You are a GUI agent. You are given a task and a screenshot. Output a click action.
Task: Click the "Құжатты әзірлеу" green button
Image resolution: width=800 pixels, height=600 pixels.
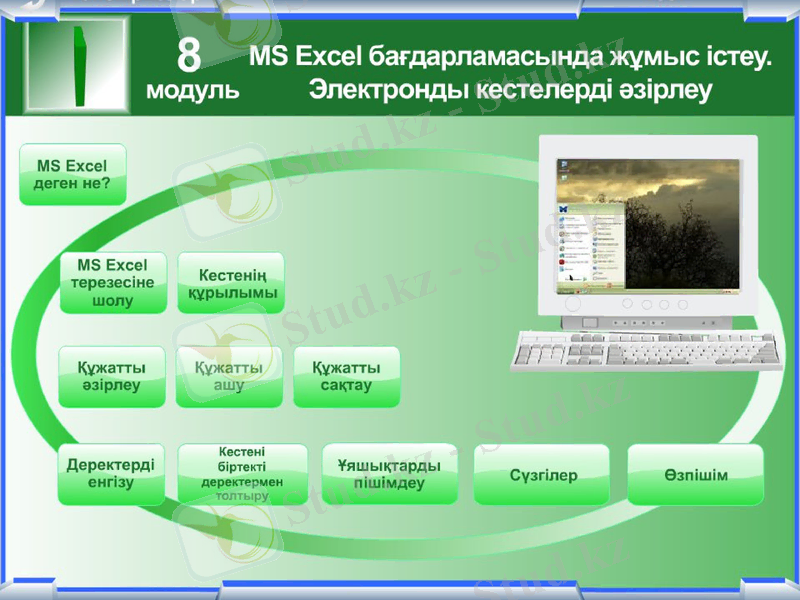pyautogui.click(x=112, y=377)
